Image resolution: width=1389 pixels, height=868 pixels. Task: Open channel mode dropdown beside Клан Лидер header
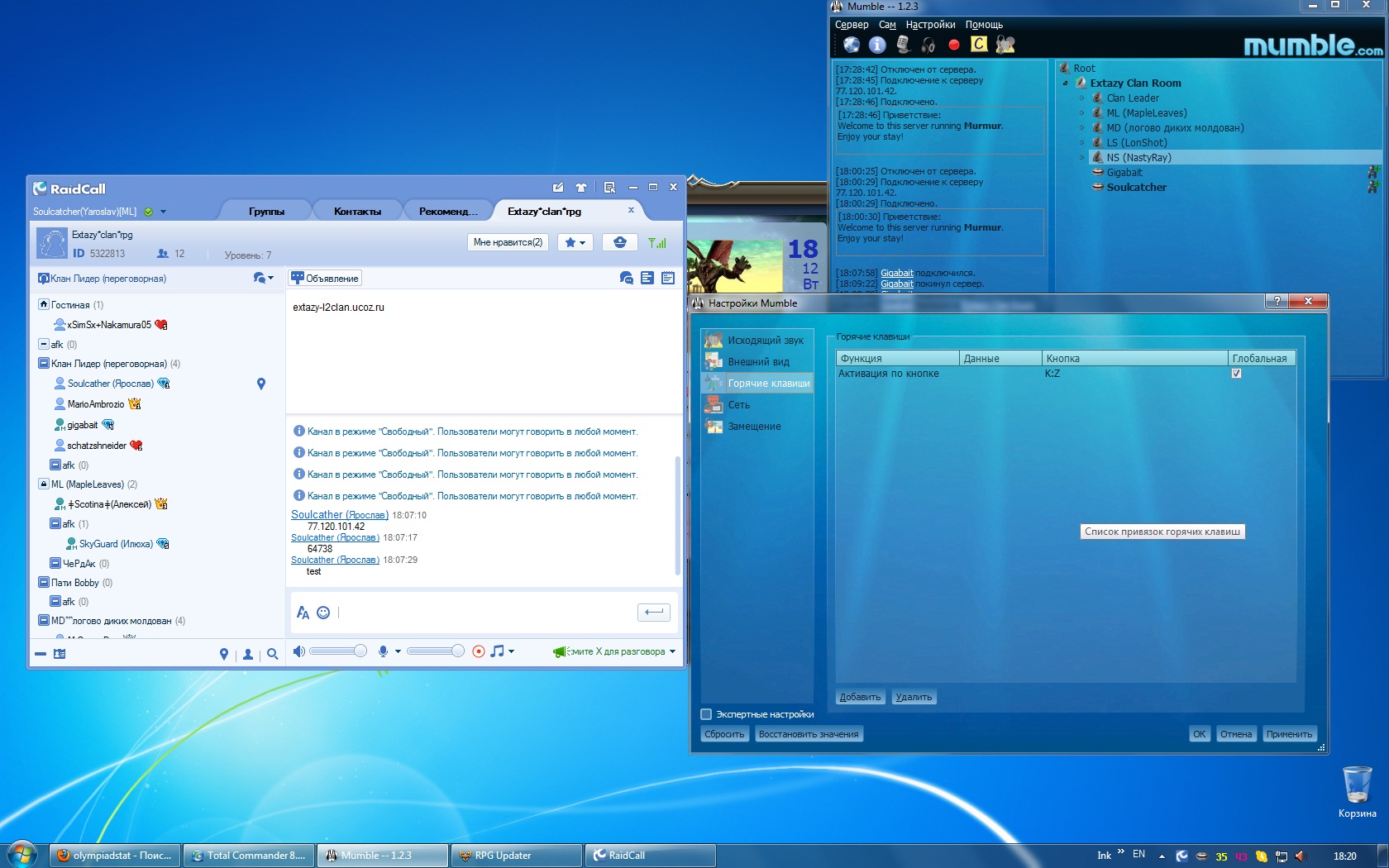click(264, 279)
